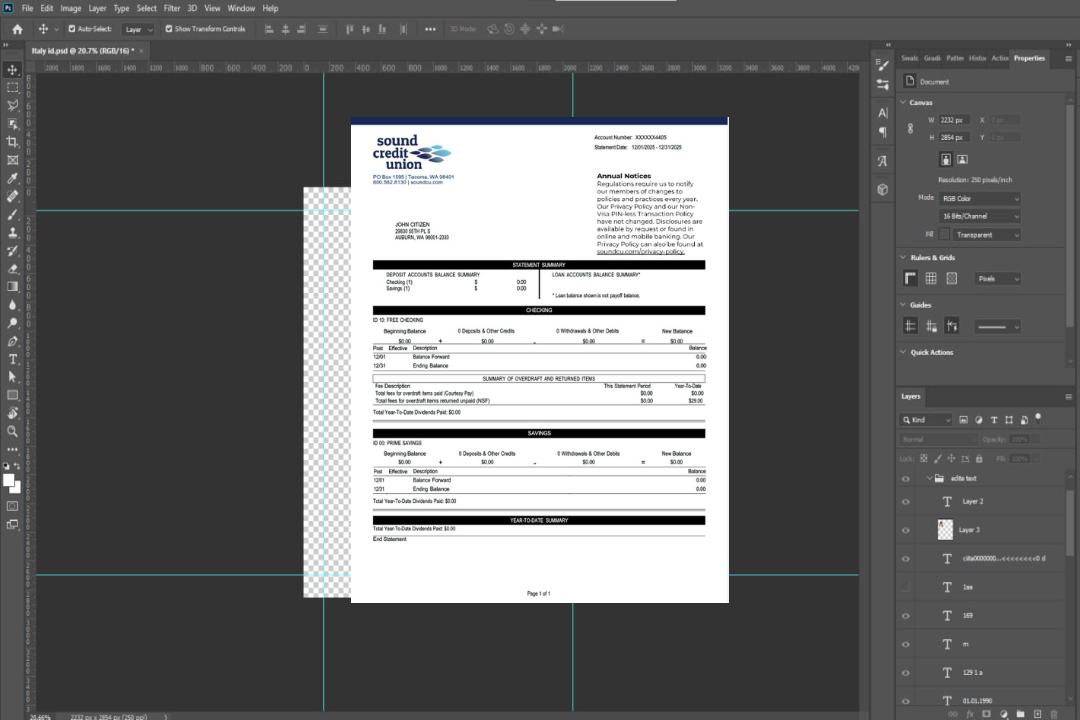1080x720 pixels.
Task: Open the File menu
Action: click(x=27, y=8)
